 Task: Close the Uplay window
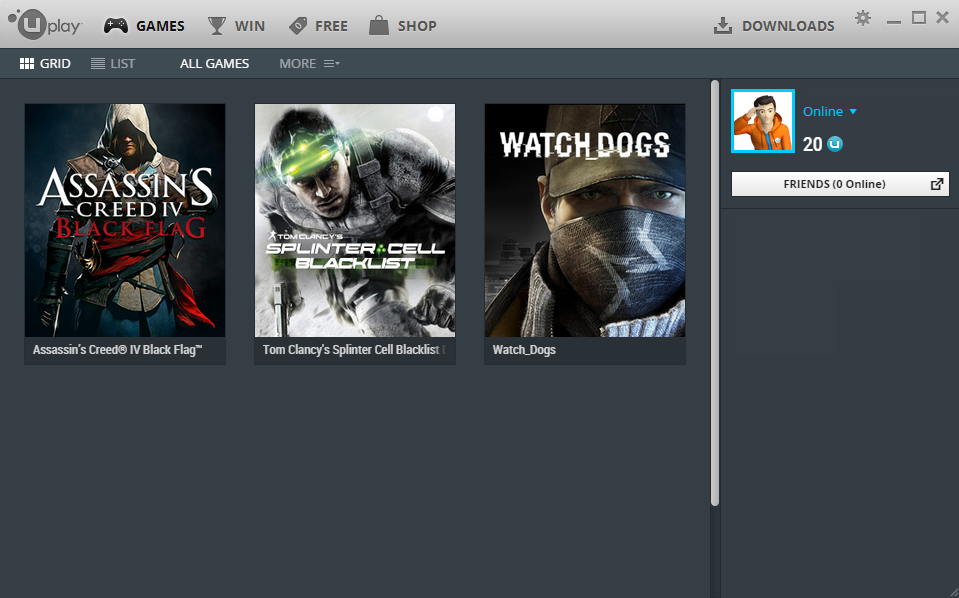tap(942, 18)
